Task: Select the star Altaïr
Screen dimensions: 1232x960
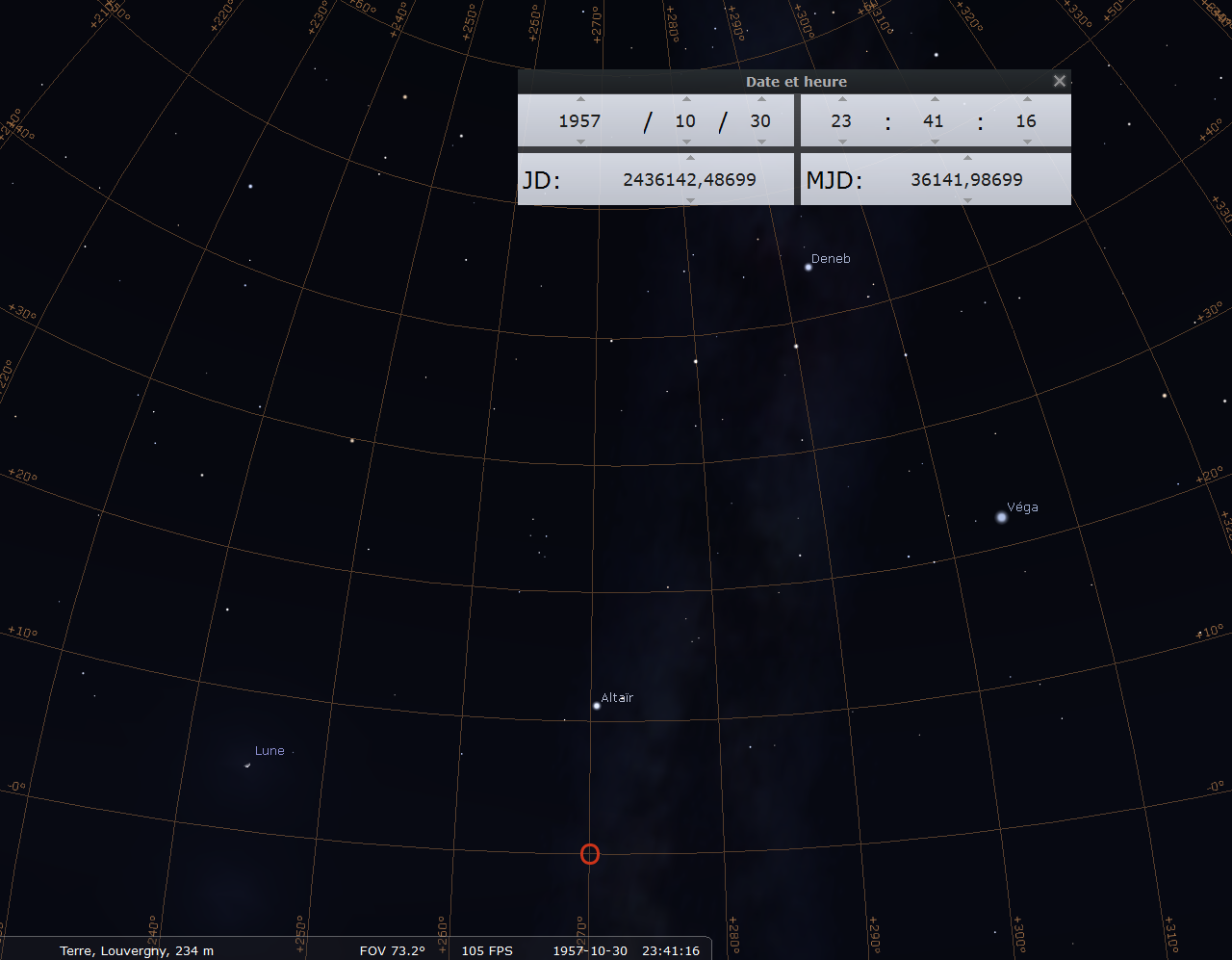Action: pos(597,706)
